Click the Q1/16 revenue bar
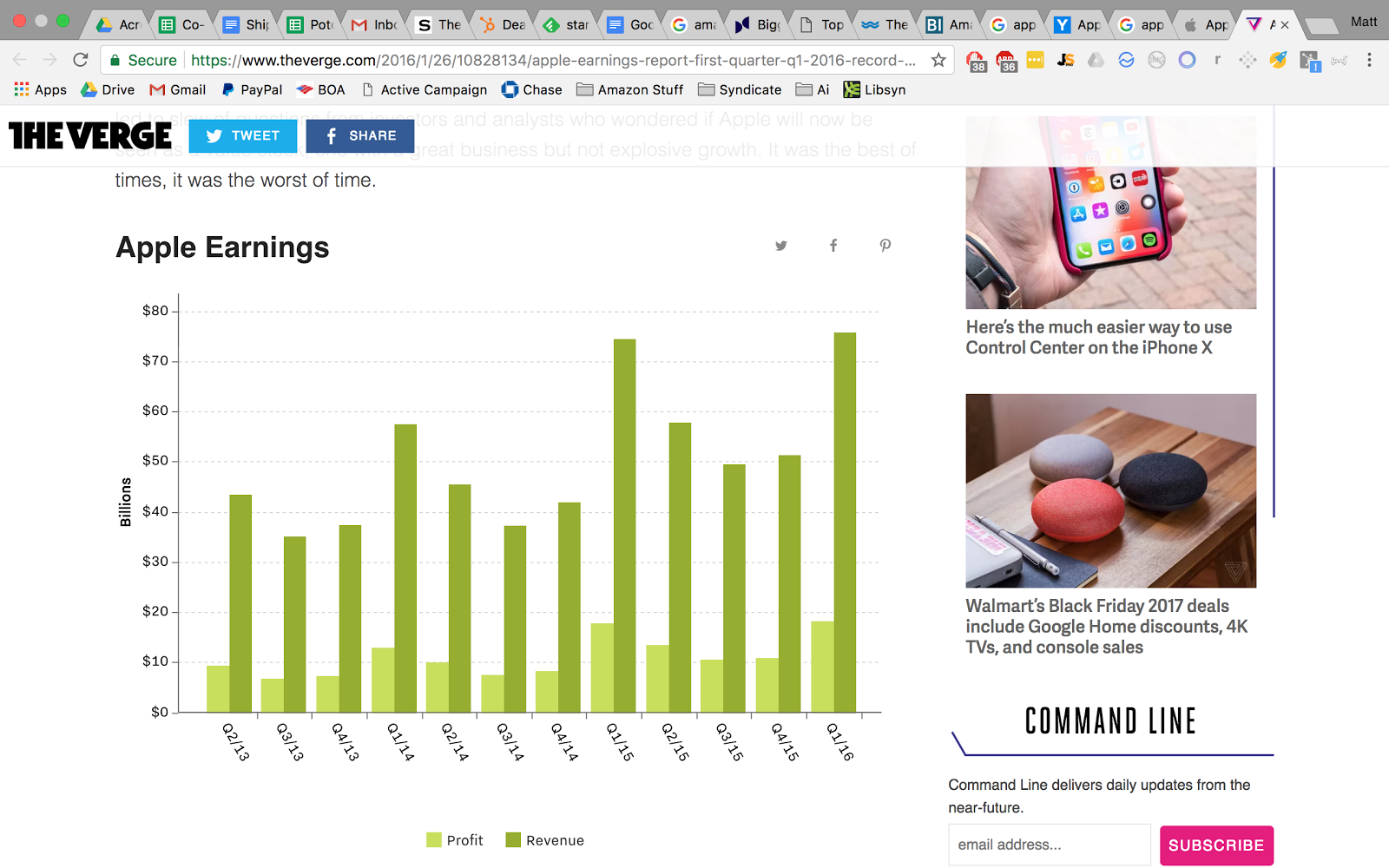This screenshot has width=1389, height=868. (845, 523)
